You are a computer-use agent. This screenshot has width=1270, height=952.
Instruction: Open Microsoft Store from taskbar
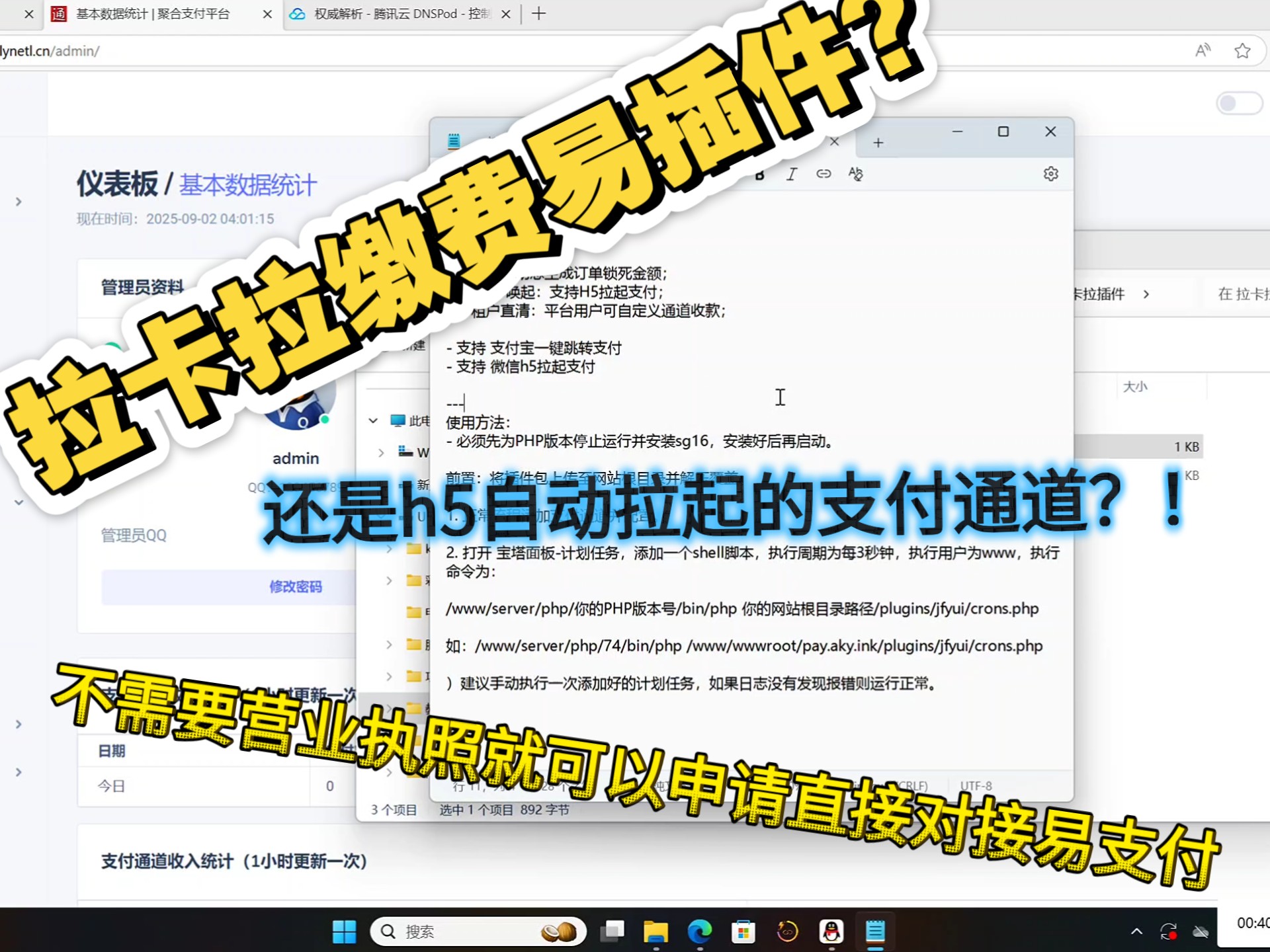tap(743, 932)
